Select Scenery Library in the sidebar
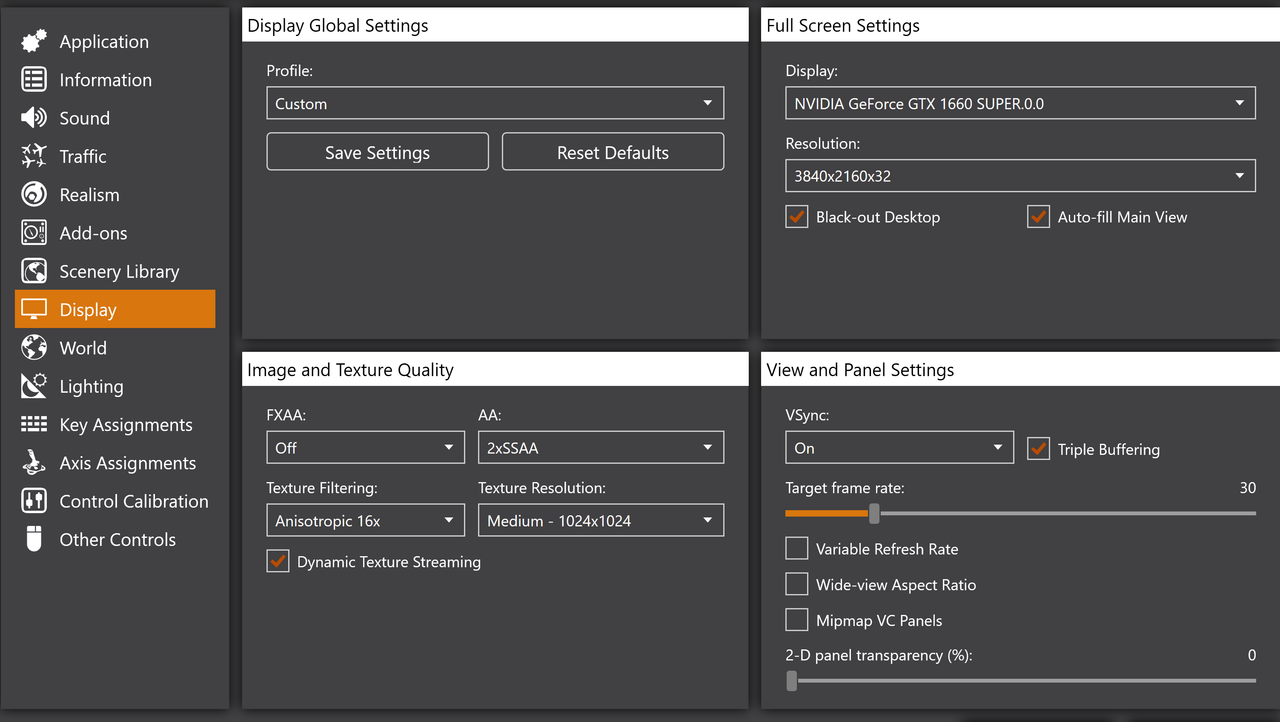Screen dimensions: 1280x722 coord(115,271)
